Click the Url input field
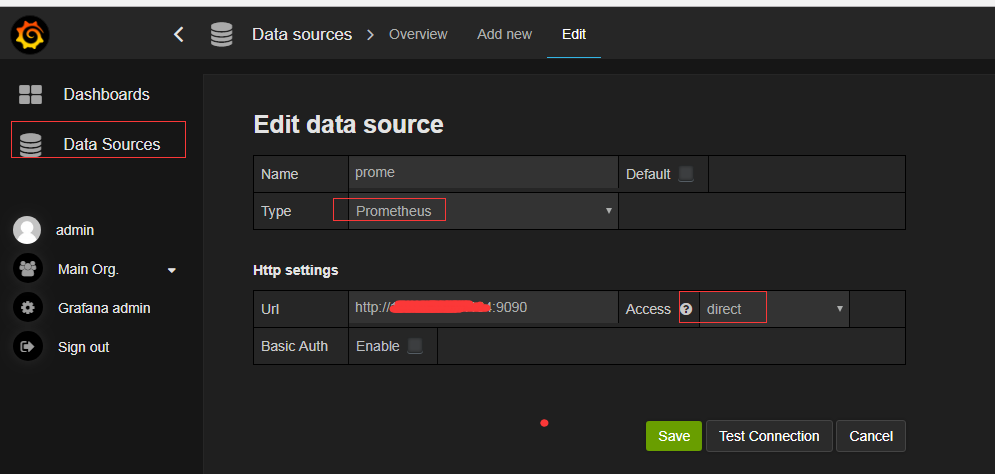Screen dimensions: 995x474 pos(483,308)
